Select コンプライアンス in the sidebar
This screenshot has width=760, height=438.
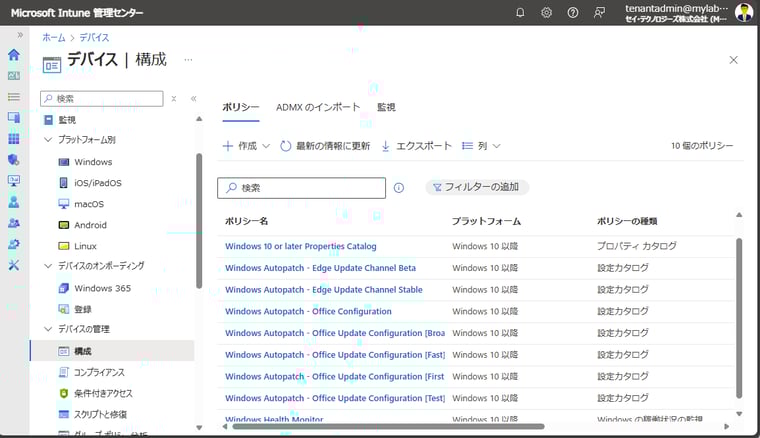[99, 373]
